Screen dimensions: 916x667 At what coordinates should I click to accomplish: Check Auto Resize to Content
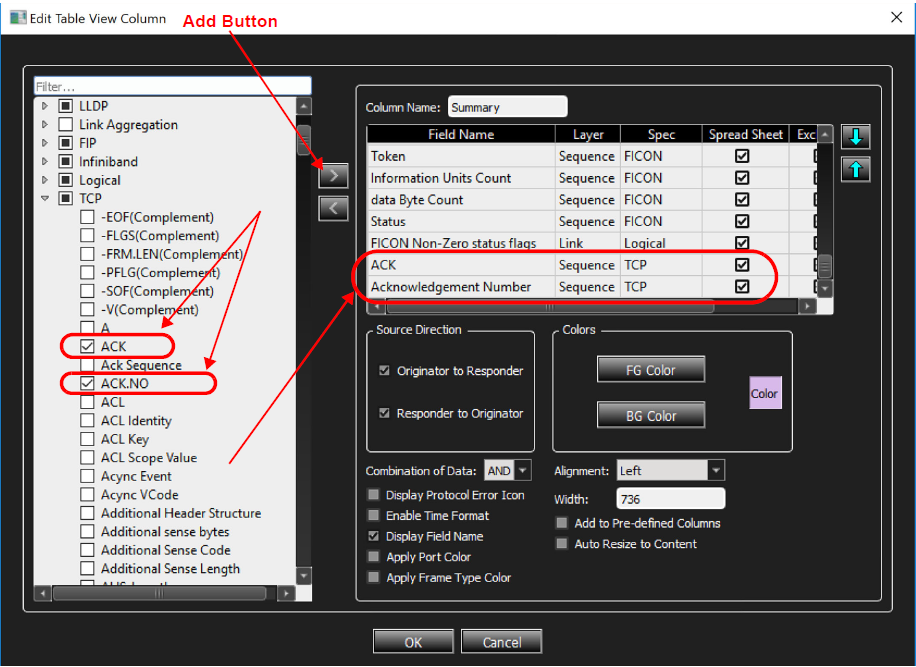[x=562, y=544]
